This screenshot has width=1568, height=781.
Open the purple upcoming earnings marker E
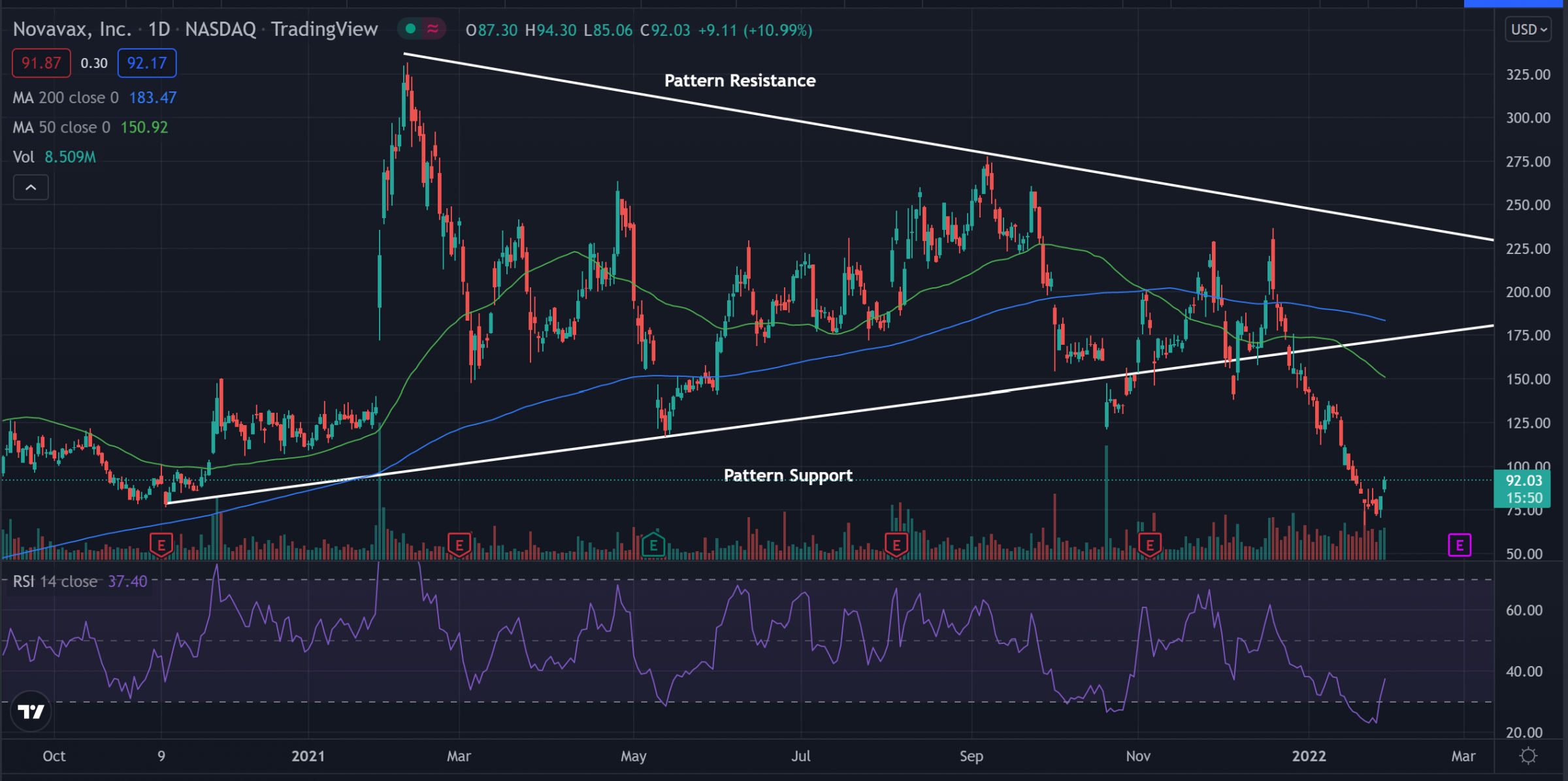pos(1460,545)
